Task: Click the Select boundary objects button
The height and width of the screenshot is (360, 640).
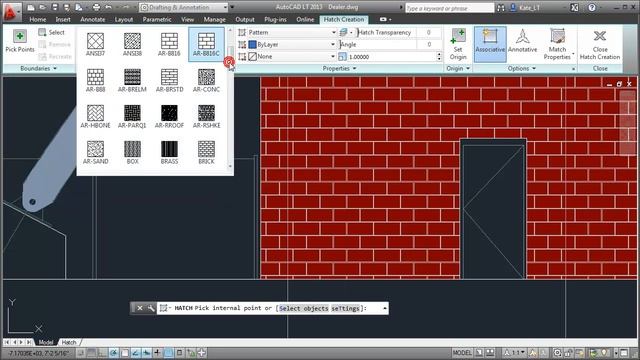Action: (52, 32)
